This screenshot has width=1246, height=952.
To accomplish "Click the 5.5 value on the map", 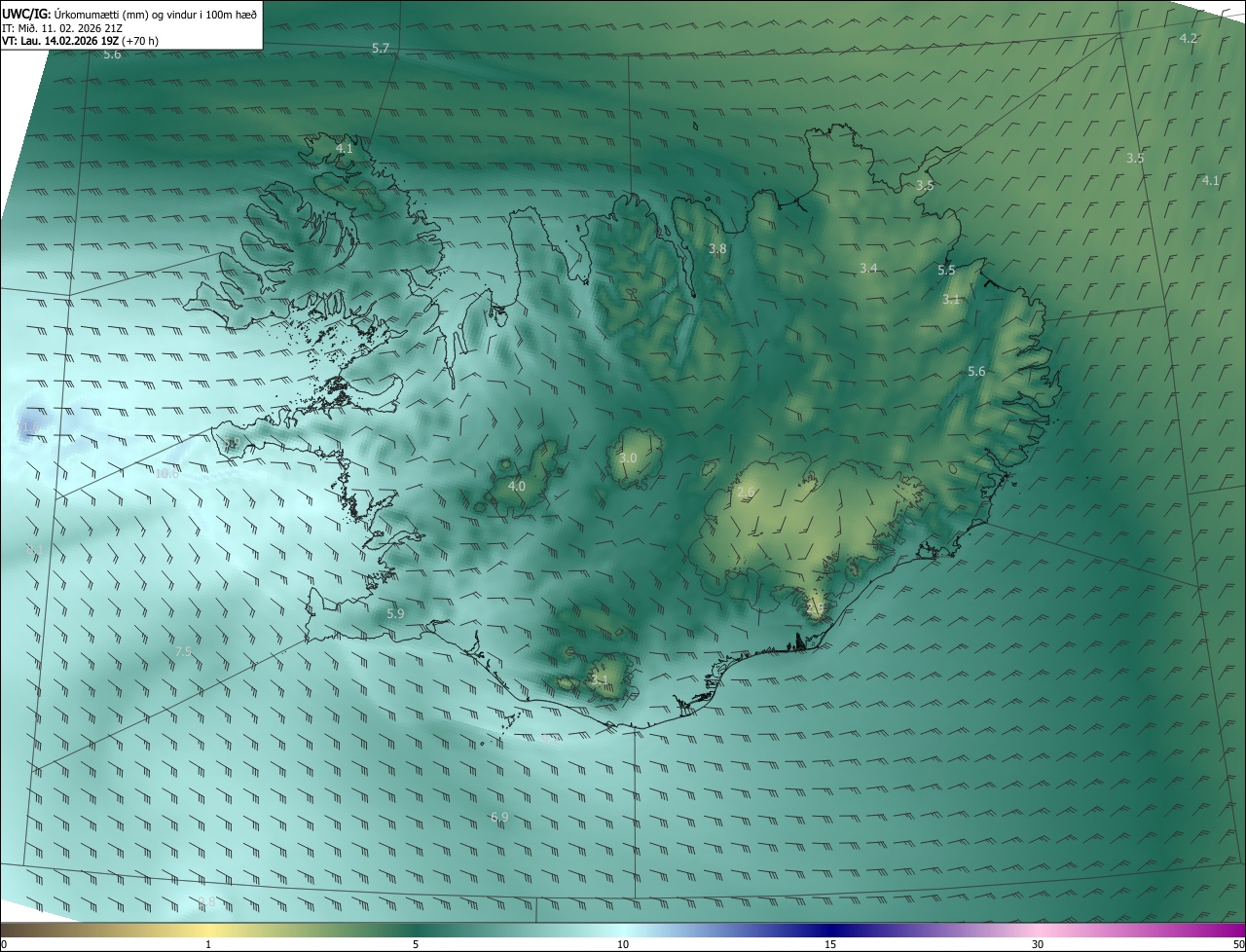I will pyautogui.click(x=946, y=271).
